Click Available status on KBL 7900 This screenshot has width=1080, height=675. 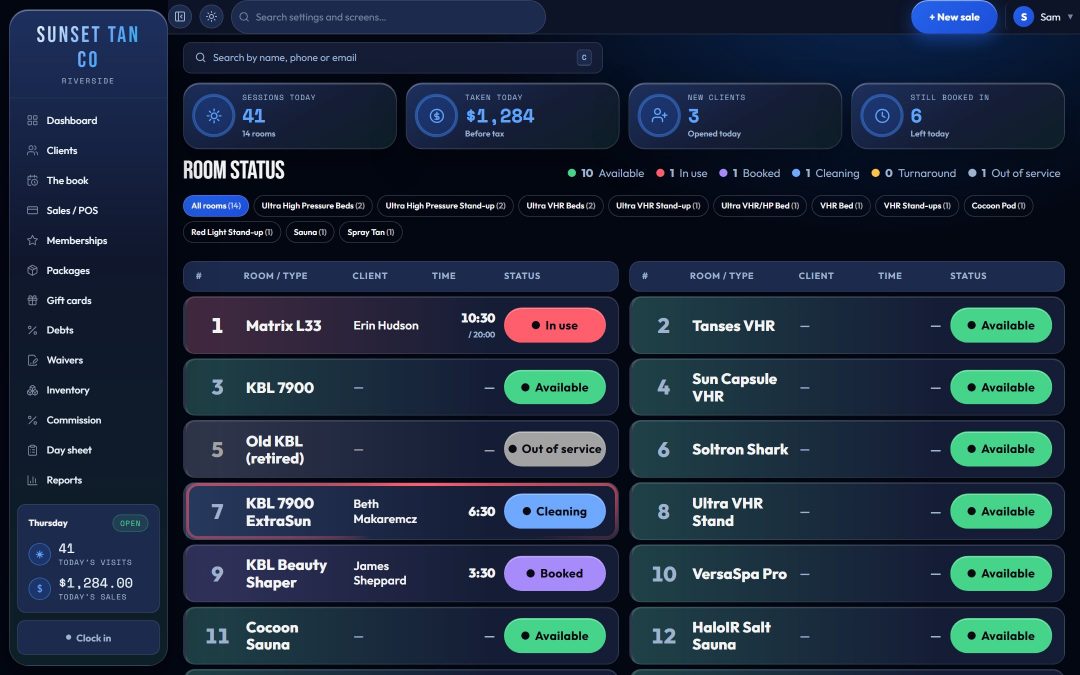(554, 387)
